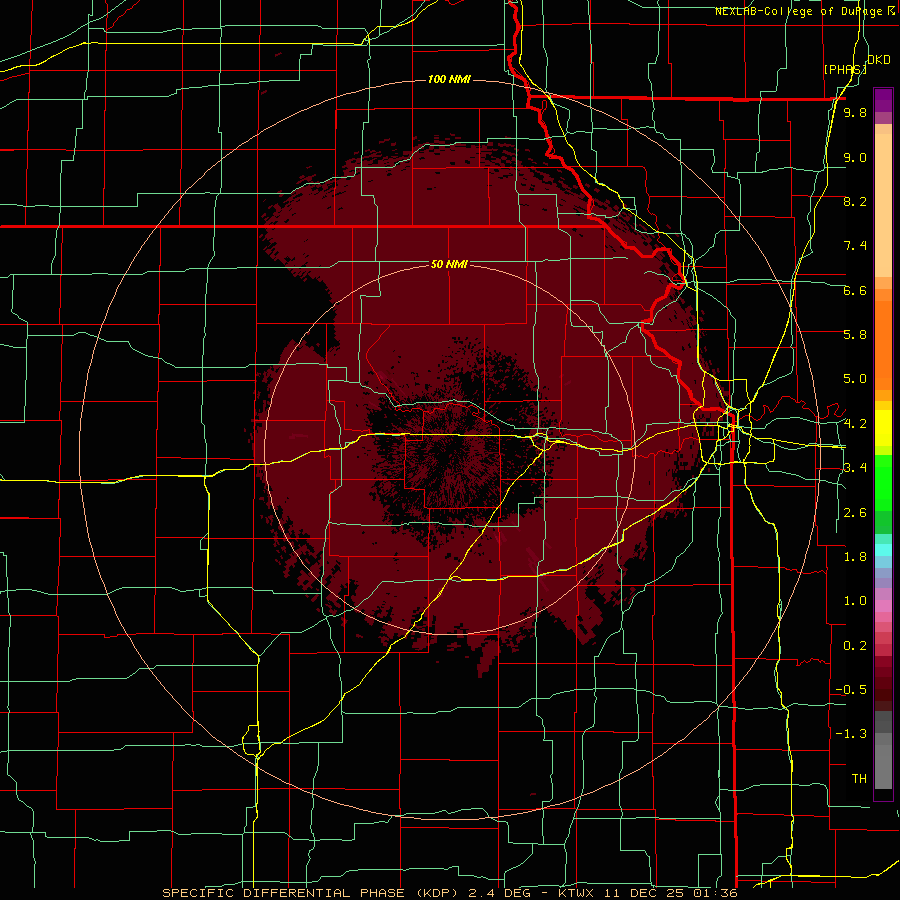Select the 0.2 value on the color scale
900x900 pixels.
coord(855,646)
